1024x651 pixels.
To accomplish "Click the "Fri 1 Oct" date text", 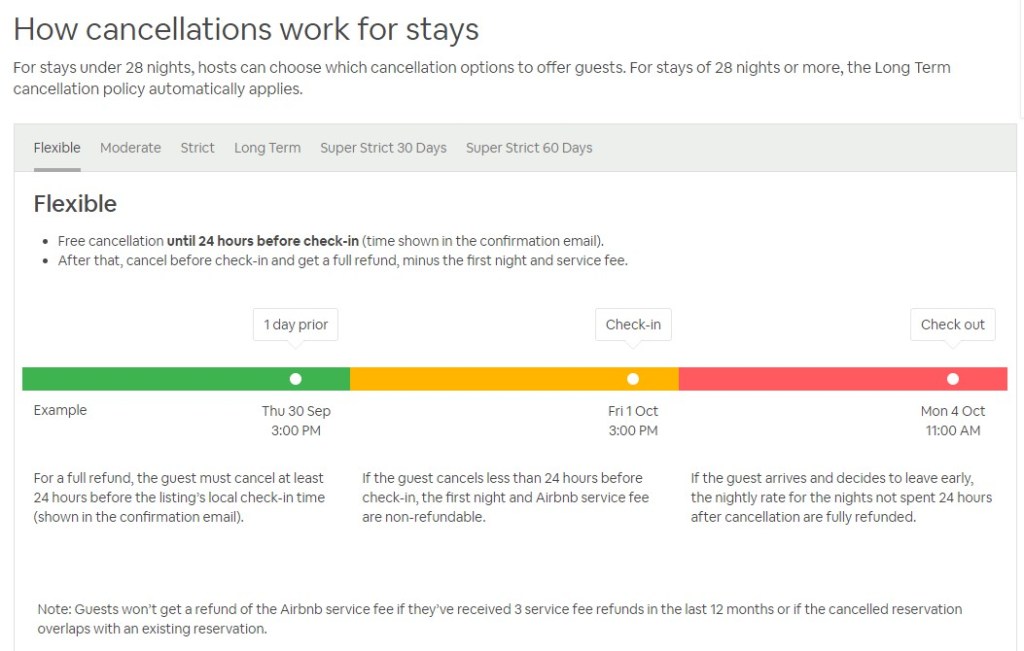I will [x=633, y=411].
